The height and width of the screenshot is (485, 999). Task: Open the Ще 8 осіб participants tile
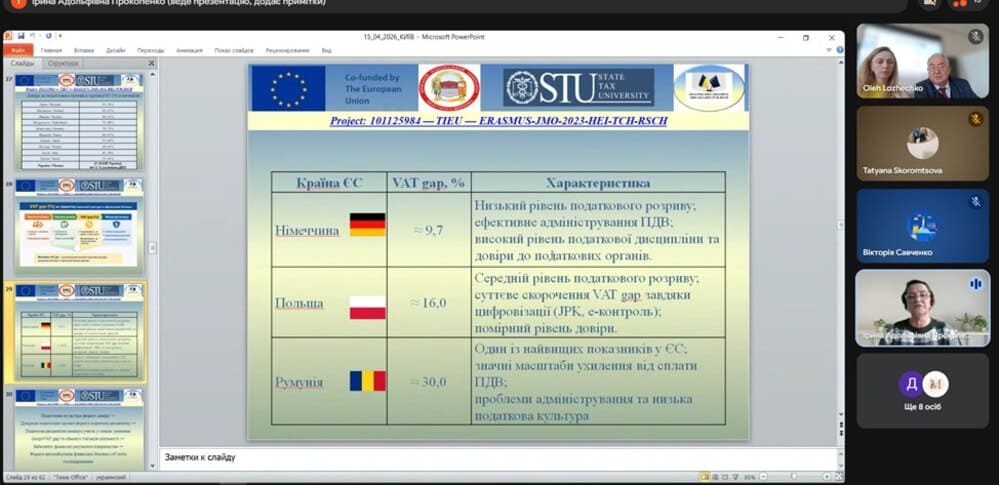pyautogui.click(x=922, y=391)
